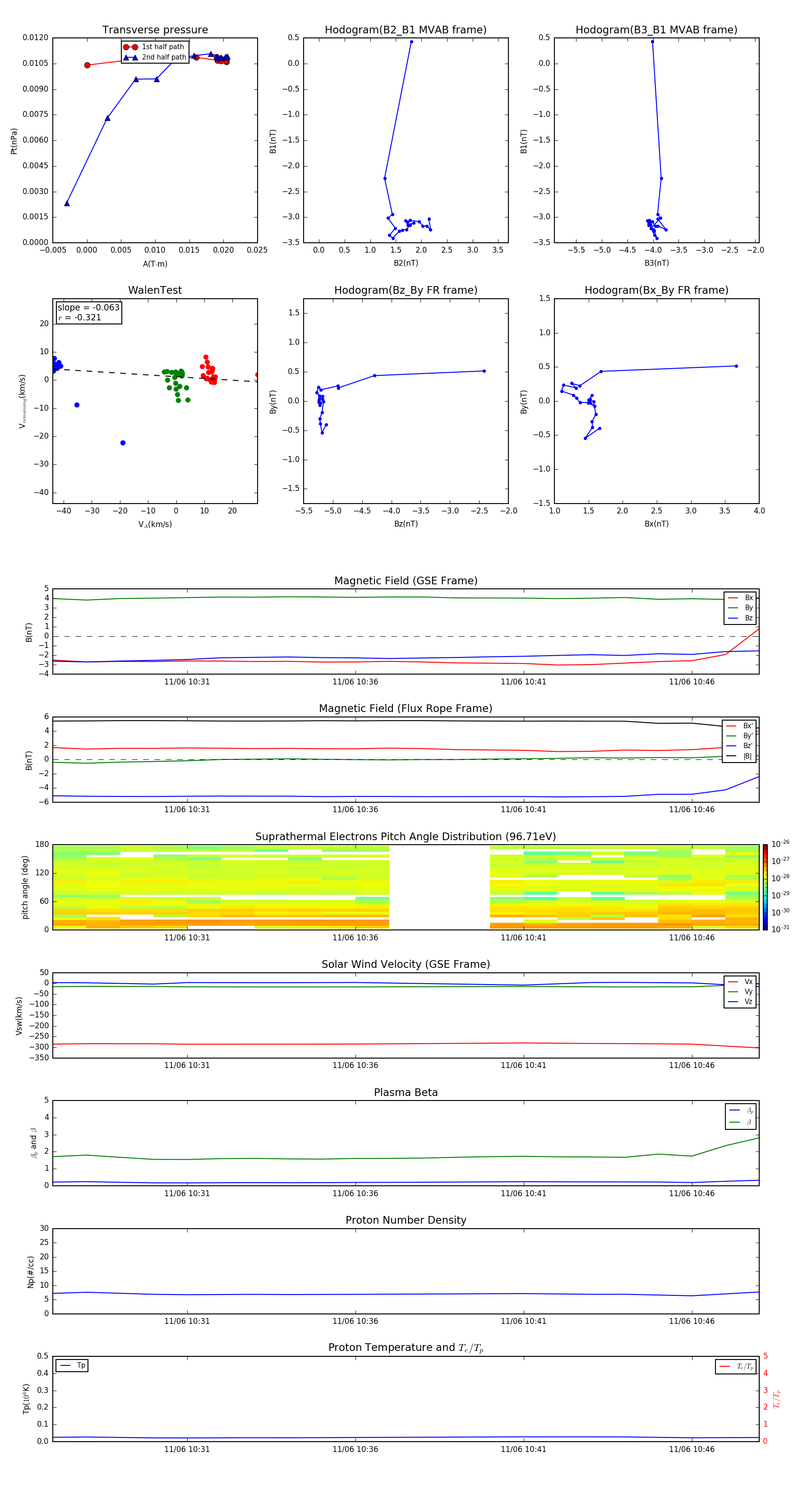Click the Bx legend entry in GSE magnetic field
Image resolution: width=812 pixels, height=1489 pixels.
point(740,598)
